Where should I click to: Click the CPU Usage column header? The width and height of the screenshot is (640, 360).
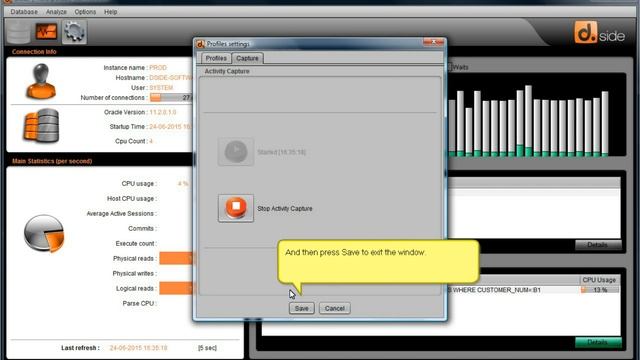click(x=599, y=280)
